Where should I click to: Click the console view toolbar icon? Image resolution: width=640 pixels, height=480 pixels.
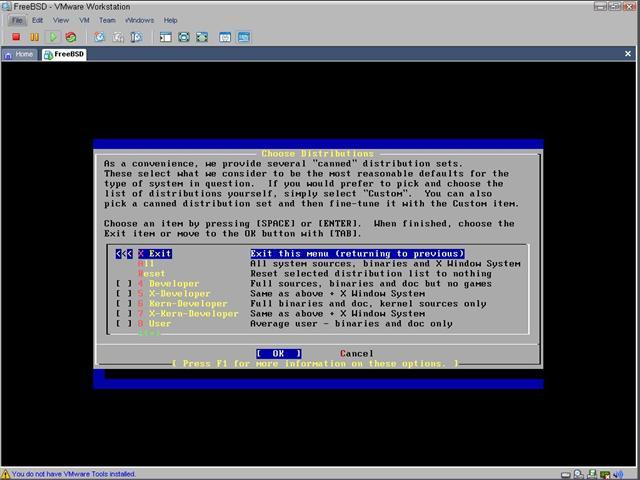point(244,37)
